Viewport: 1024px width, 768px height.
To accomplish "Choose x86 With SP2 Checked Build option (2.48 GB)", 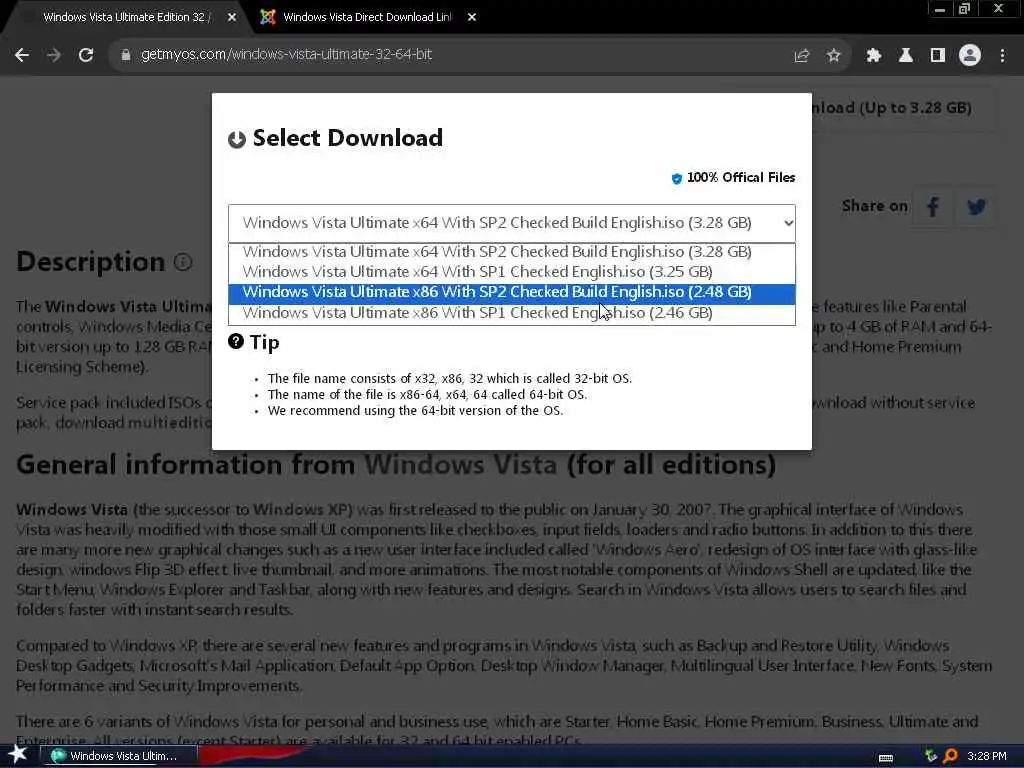I will pos(512,292).
